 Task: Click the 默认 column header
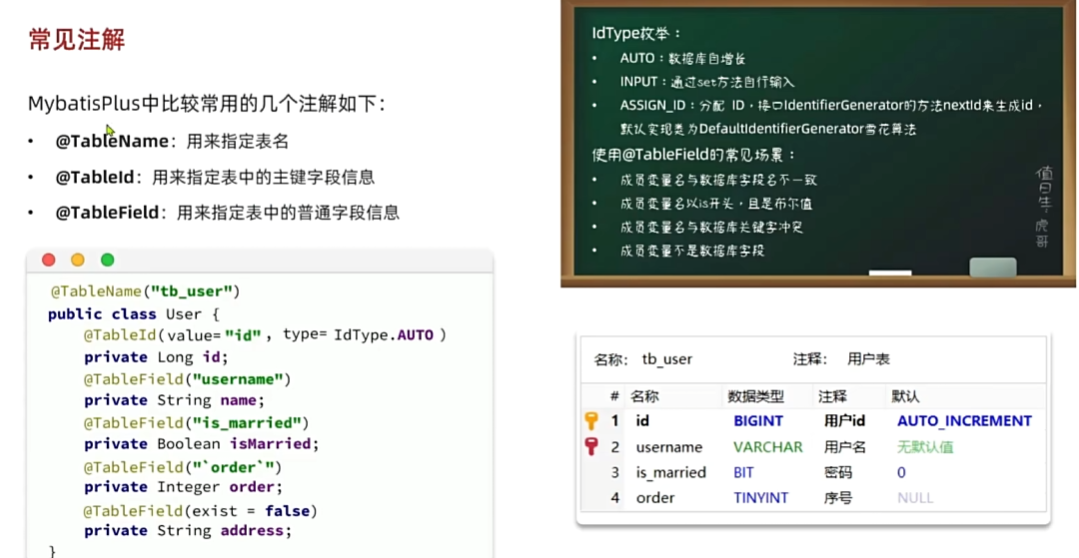coord(906,396)
